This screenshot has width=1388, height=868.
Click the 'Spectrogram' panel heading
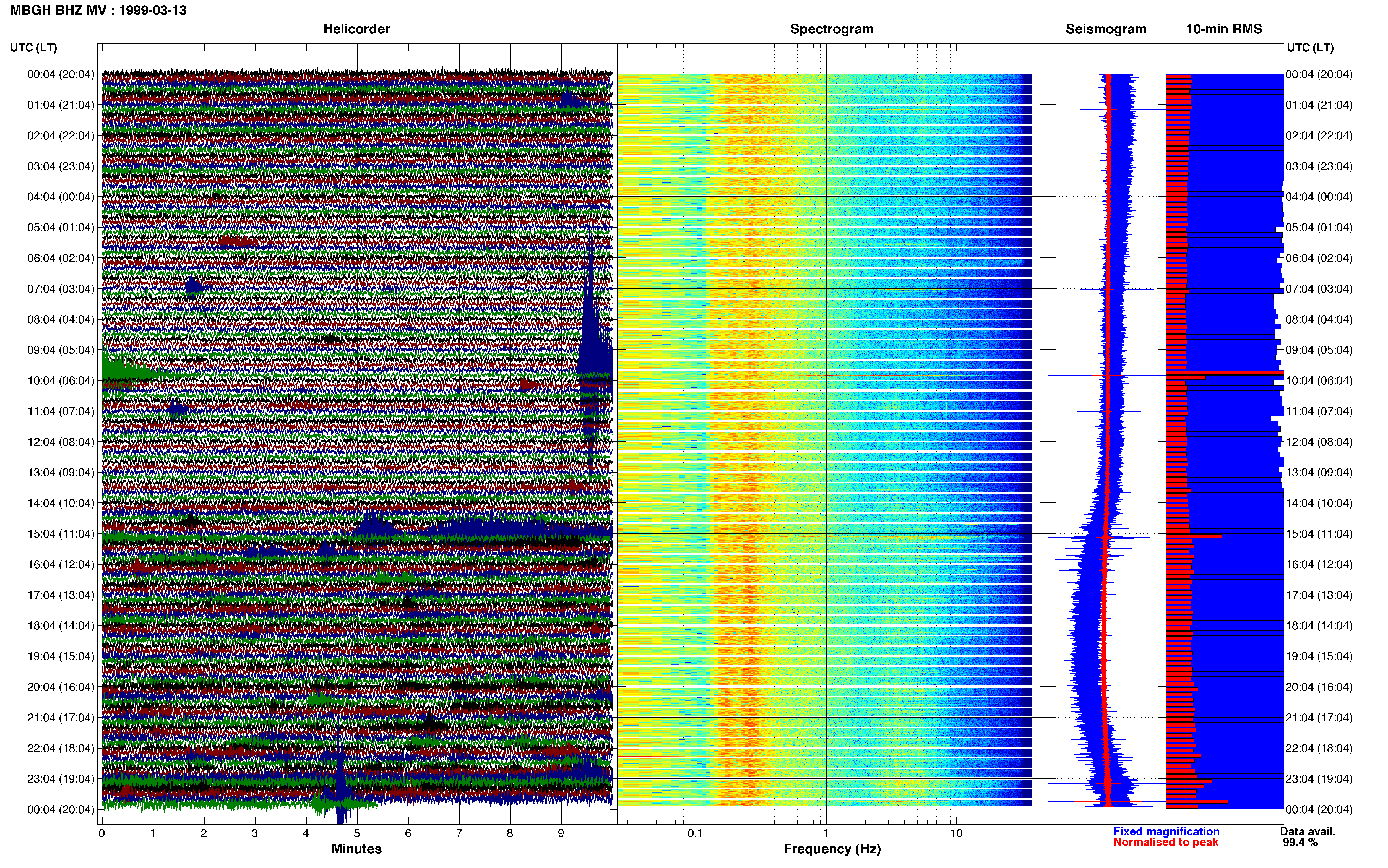[832, 29]
